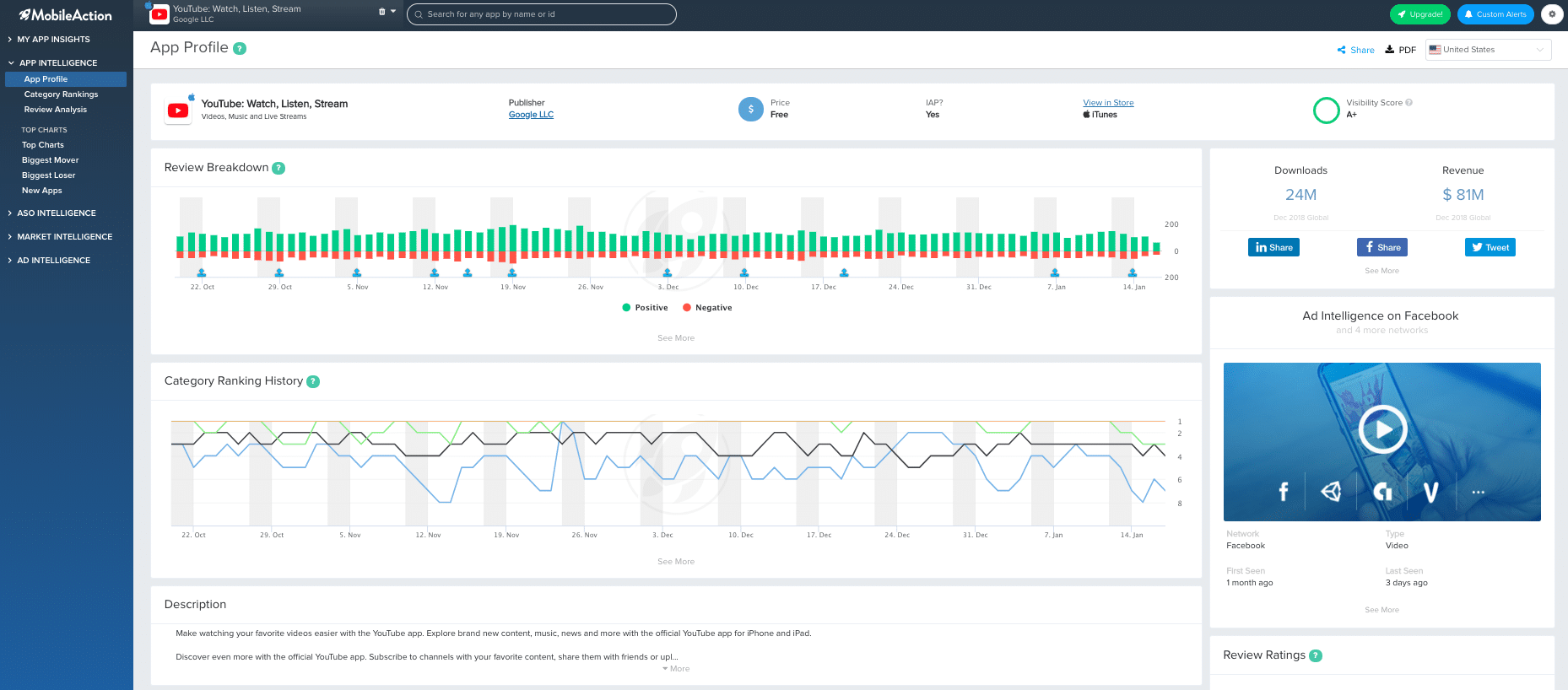Image resolution: width=1568 pixels, height=690 pixels.
Task: Open App Profile in sidebar
Action: point(66,79)
